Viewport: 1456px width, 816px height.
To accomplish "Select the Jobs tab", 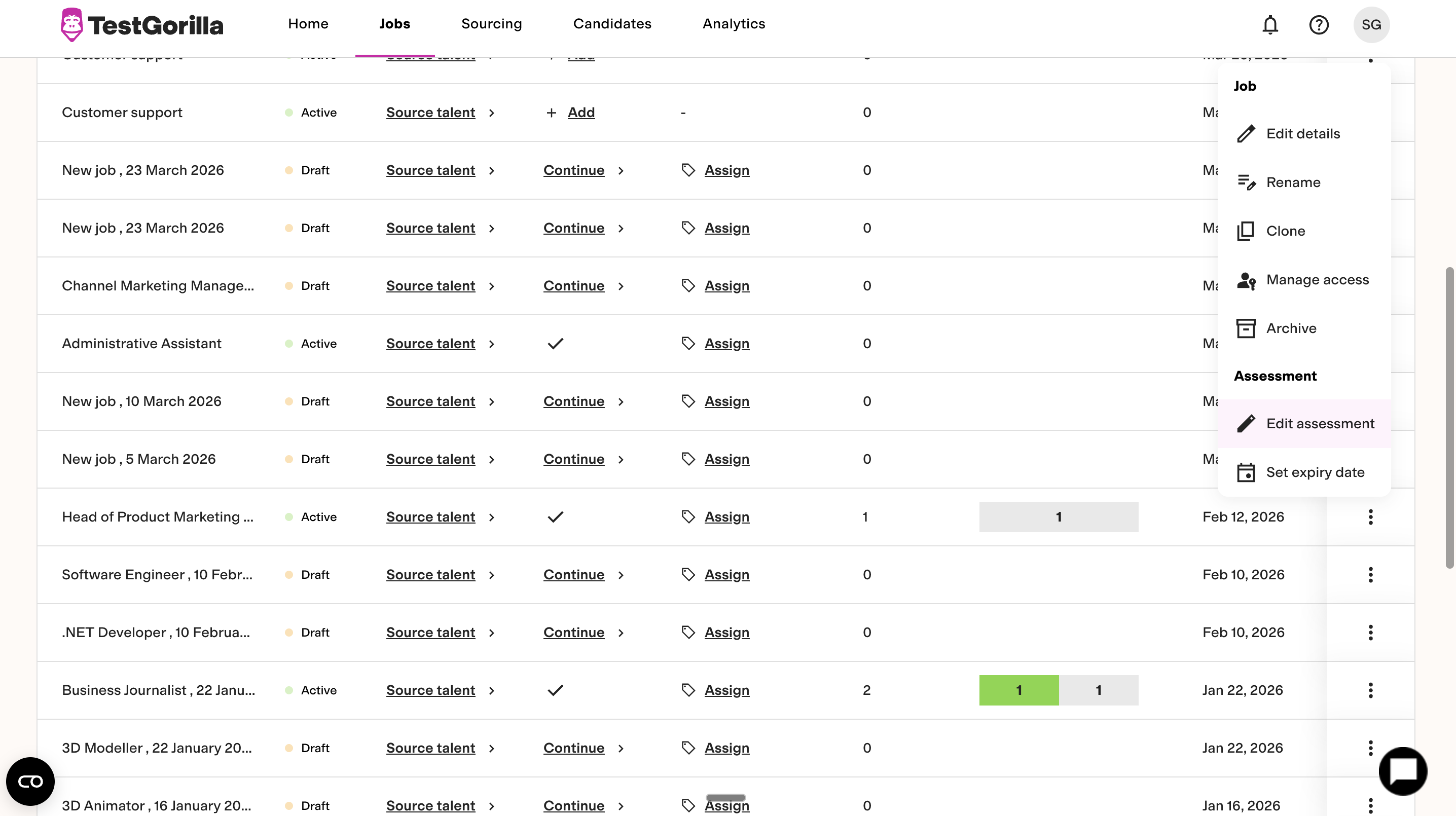I will (x=394, y=24).
